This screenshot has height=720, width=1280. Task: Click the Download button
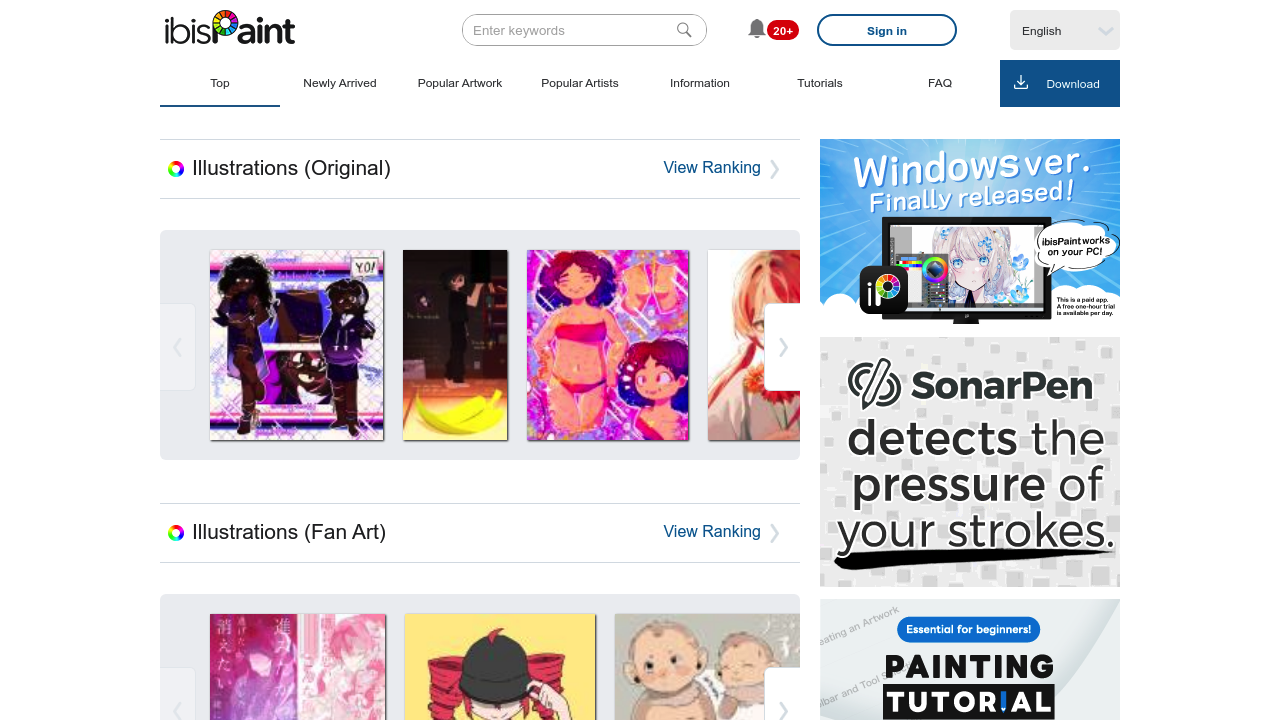[1060, 83]
